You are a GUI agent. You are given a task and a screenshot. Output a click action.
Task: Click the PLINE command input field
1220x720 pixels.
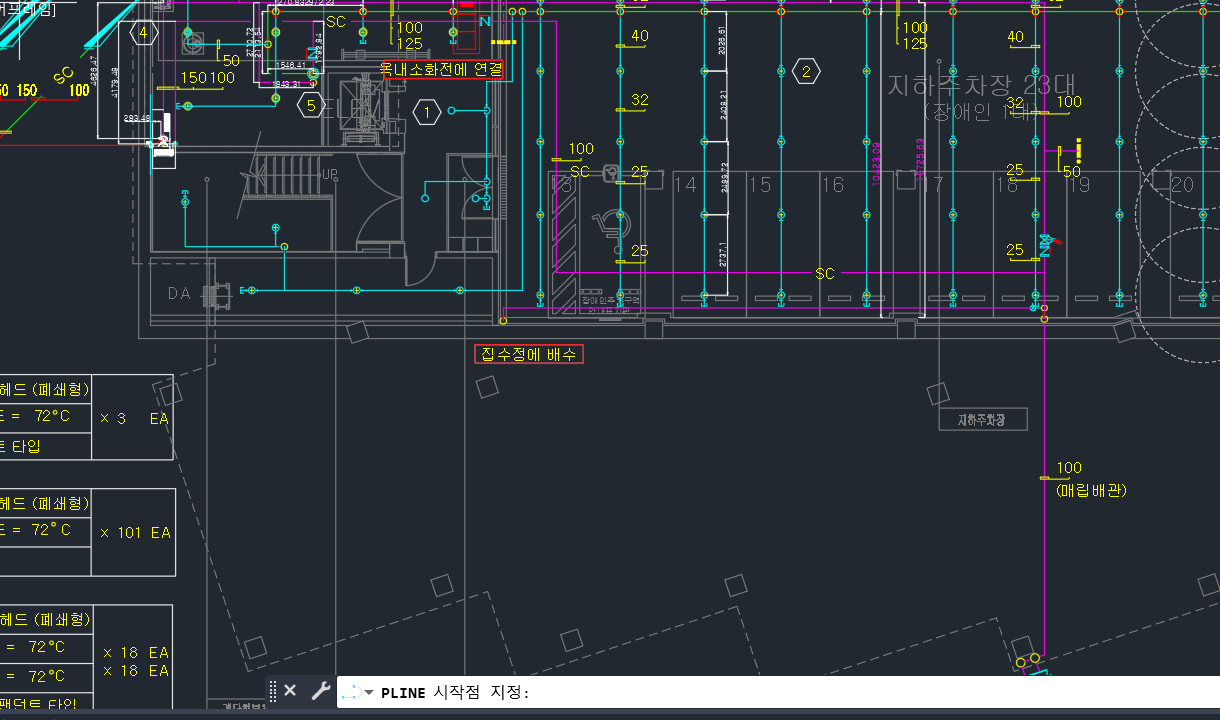tap(800, 692)
